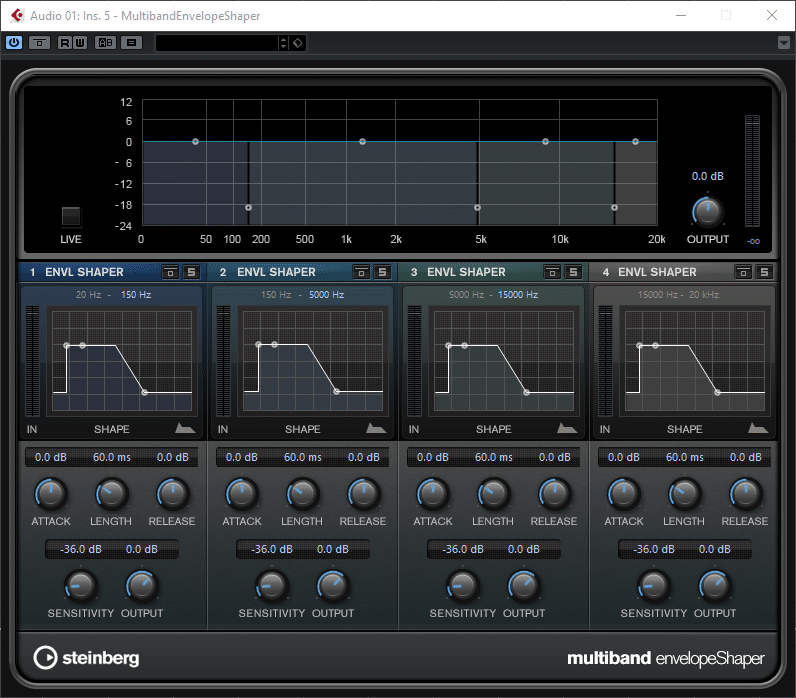Viewport: 796px width, 698px height.
Task: Solo band 4 ENVL SHAPER
Action: (764, 272)
